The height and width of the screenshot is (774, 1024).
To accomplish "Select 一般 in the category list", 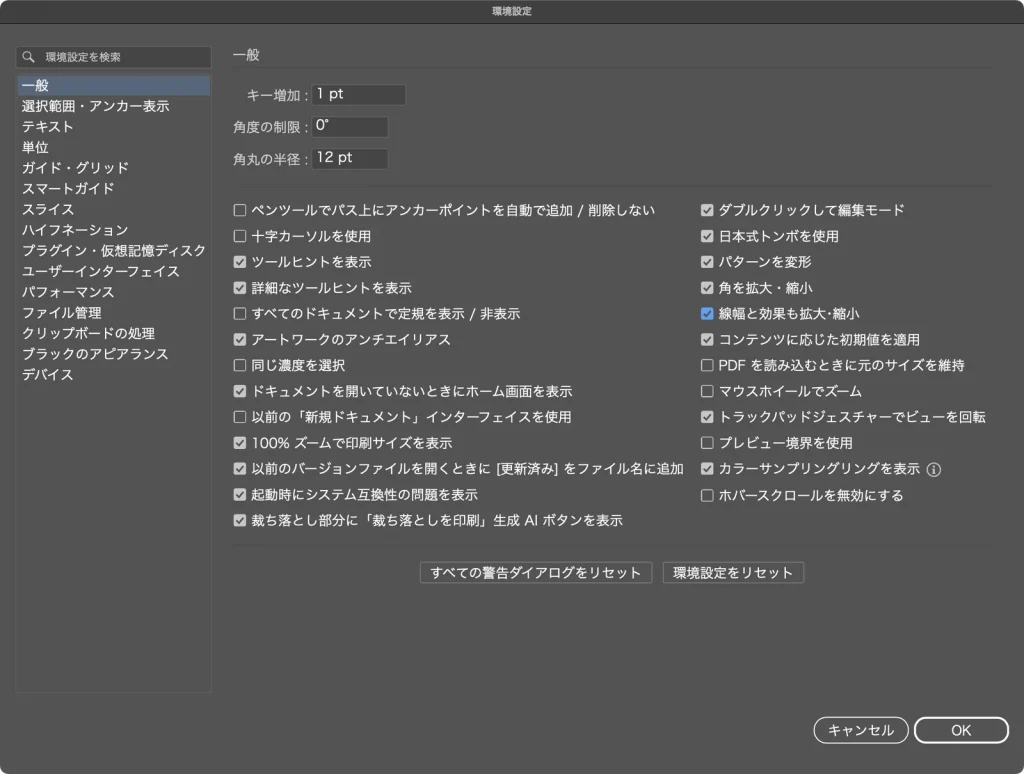I will click(x=114, y=85).
